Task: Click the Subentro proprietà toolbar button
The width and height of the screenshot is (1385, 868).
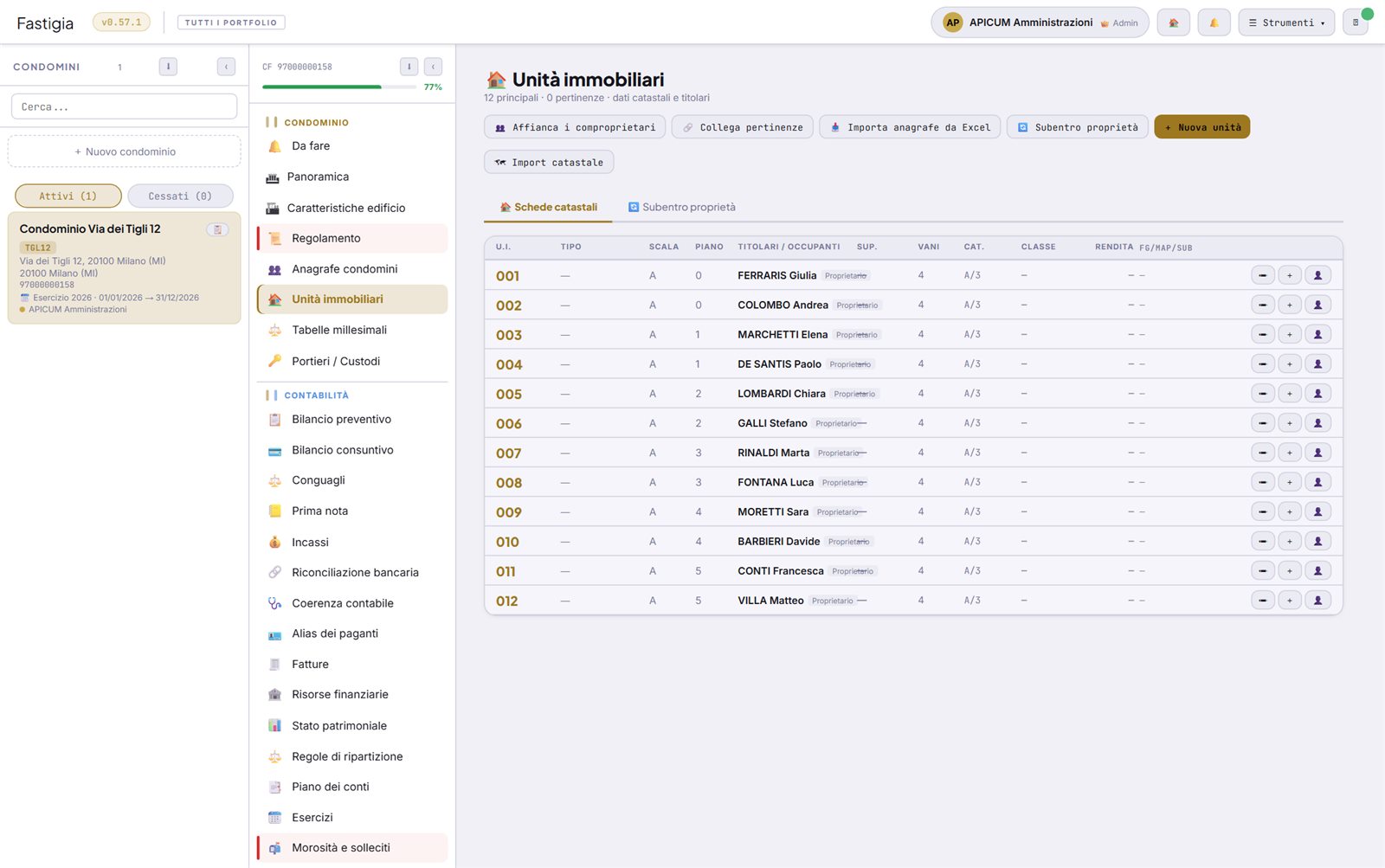Action: click(1078, 127)
